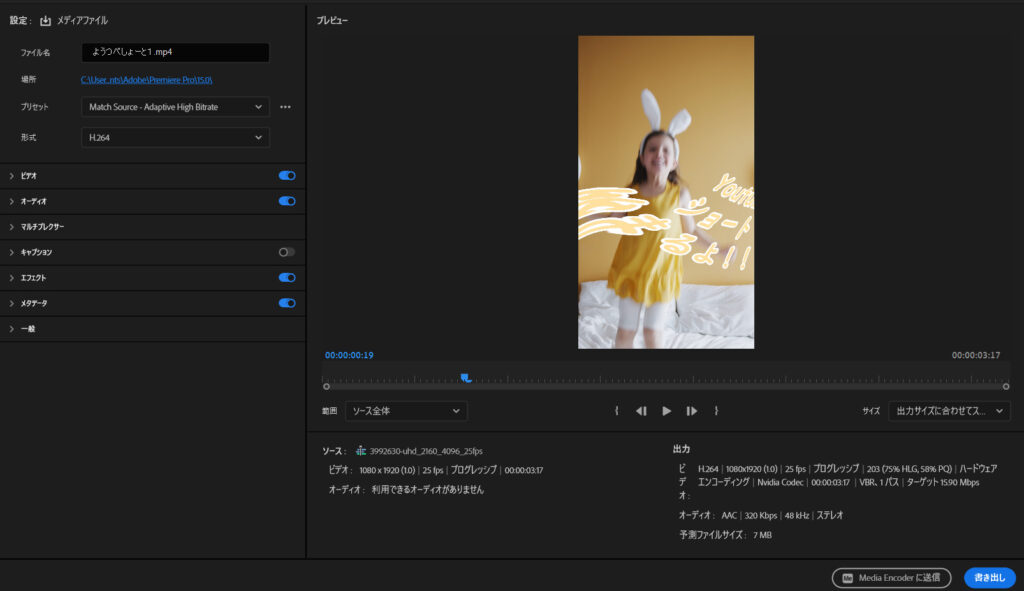Image resolution: width=1024 pixels, height=591 pixels.
Task: Click current timecode 00:00:00:19
Action: pos(349,355)
